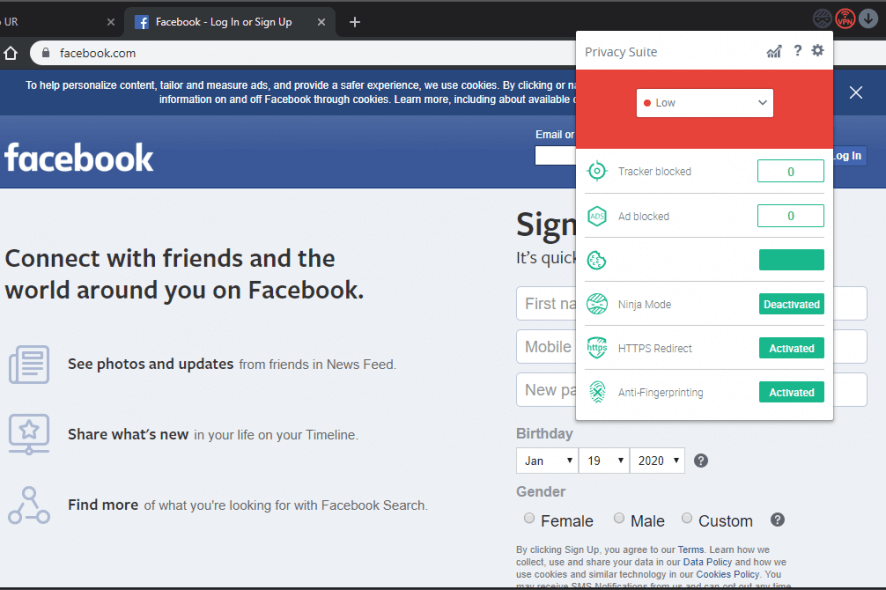Open Privacy Suite settings gear
This screenshot has width=886, height=590.
click(818, 50)
